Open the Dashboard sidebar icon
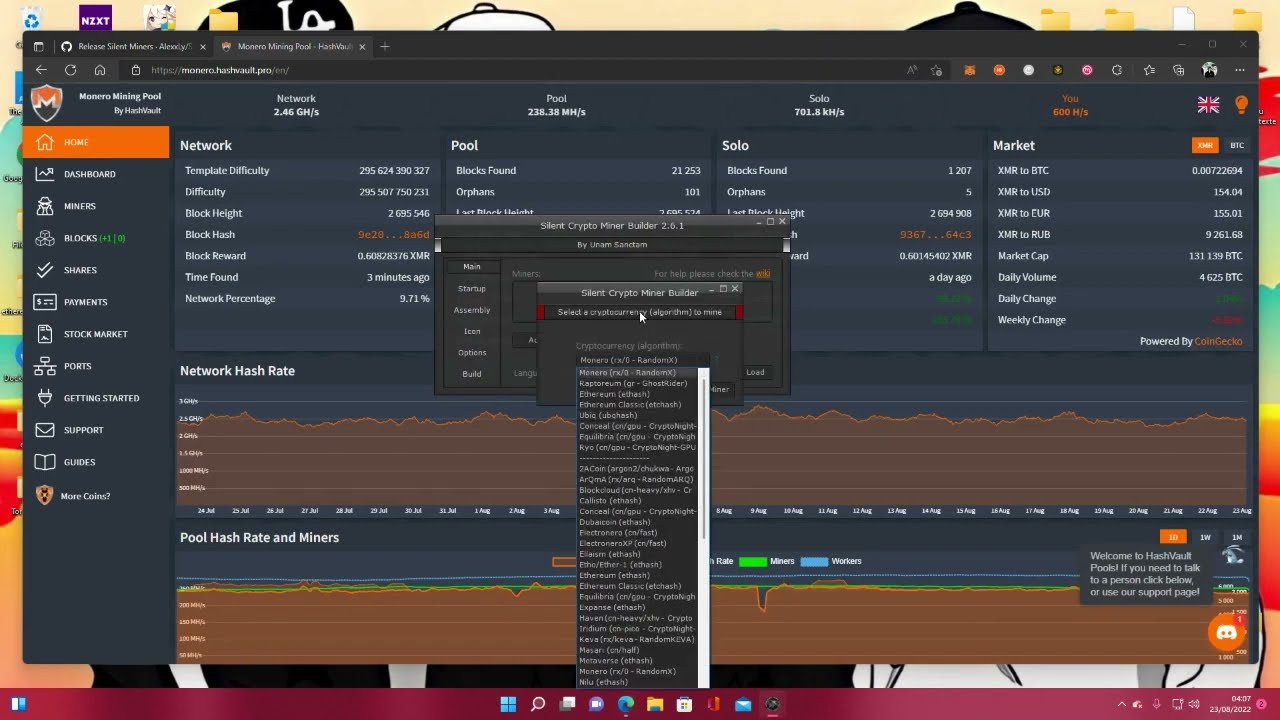Image resolution: width=1280 pixels, height=720 pixels. tap(44, 174)
